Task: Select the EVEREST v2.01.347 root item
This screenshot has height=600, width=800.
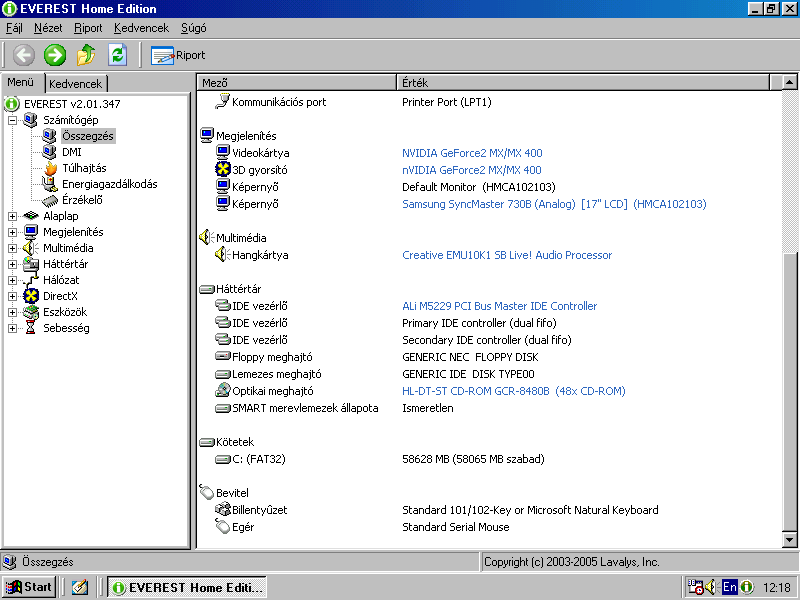Action: coord(72,104)
